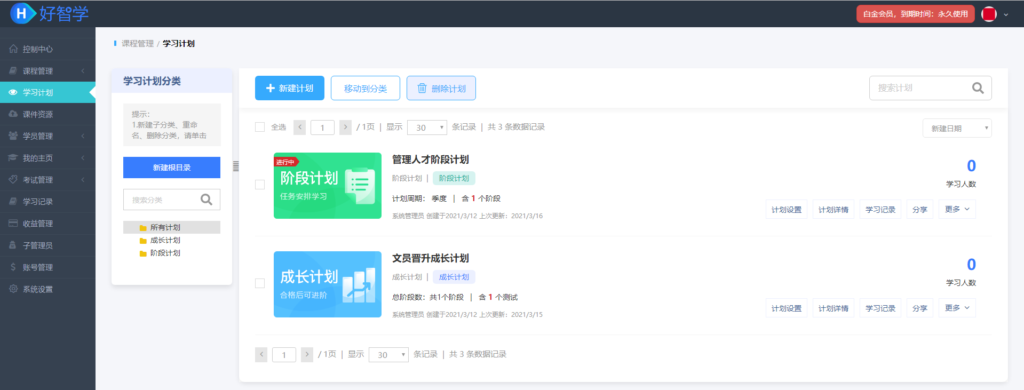Click the 删除计划 button
Viewport: 1024px width, 390px height.
coord(441,88)
